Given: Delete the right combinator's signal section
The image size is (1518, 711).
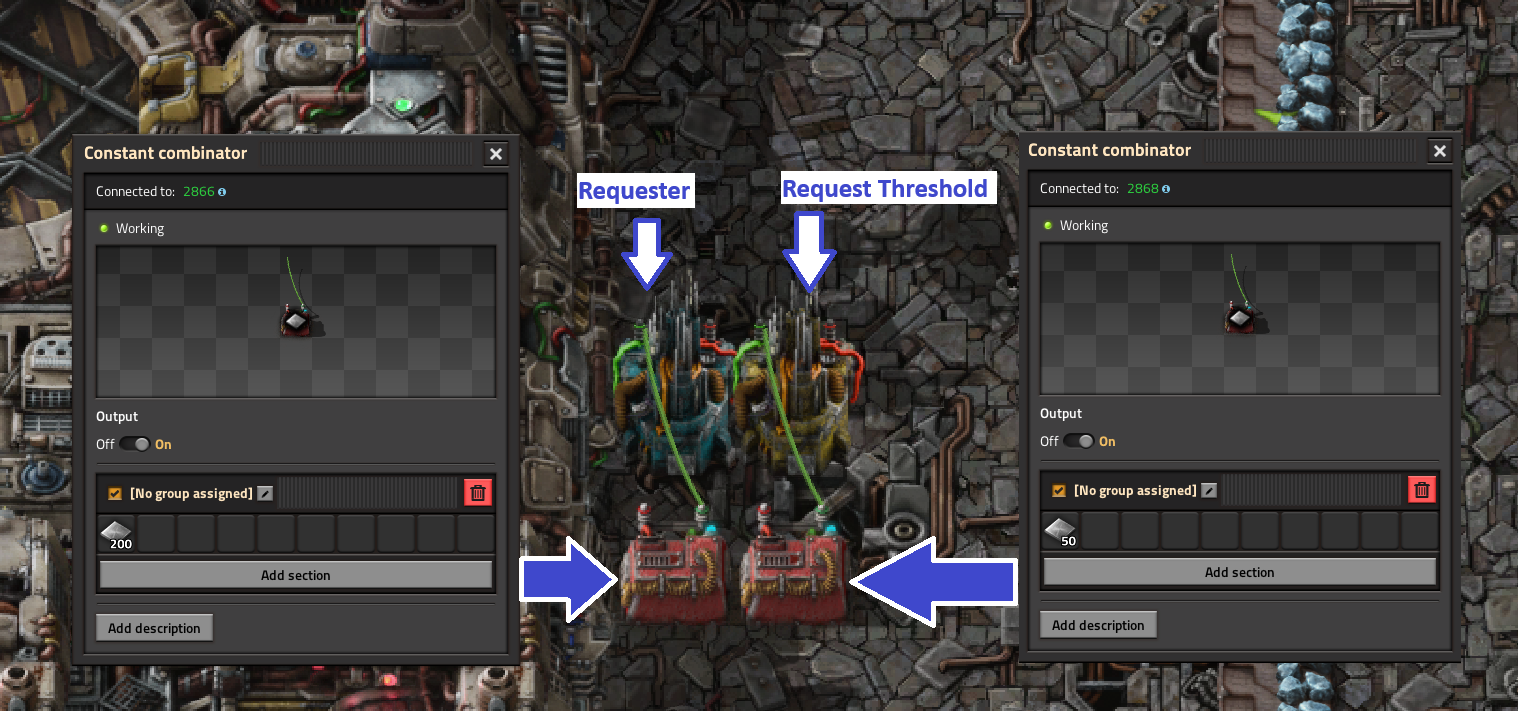Looking at the screenshot, I should coord(1422,489).
